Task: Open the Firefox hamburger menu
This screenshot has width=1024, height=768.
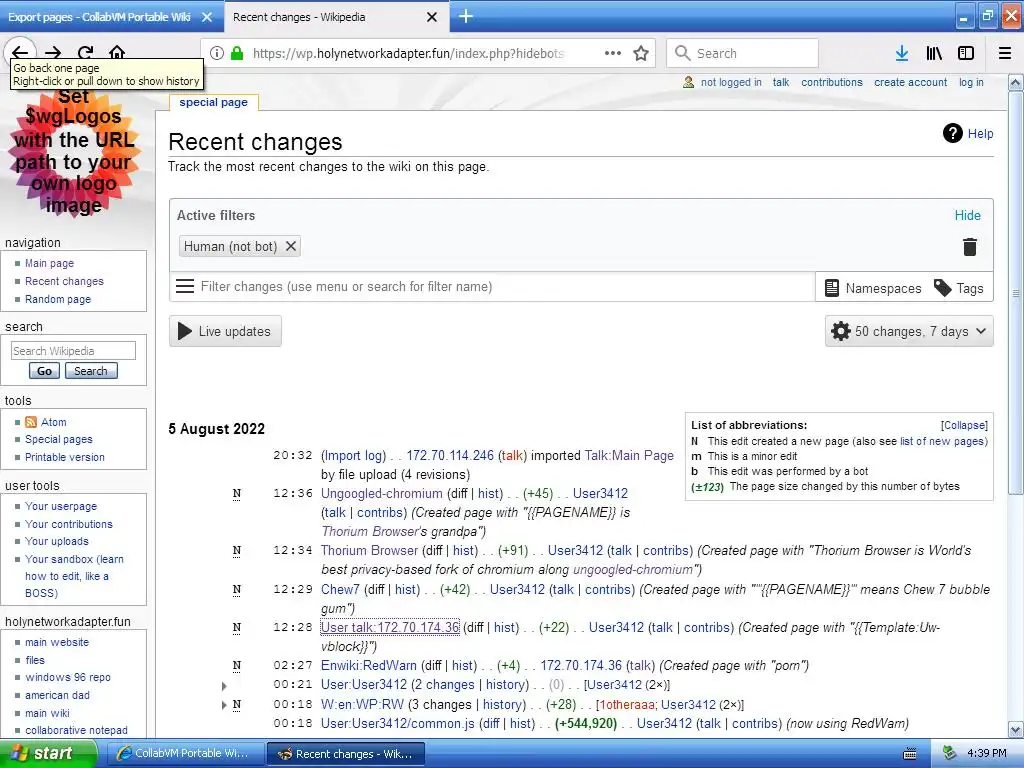Action: tap(1005, 53)
